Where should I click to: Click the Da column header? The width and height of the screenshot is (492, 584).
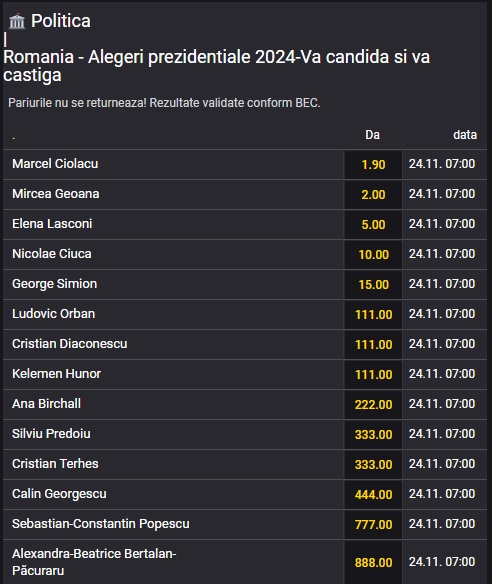[372, 135]
